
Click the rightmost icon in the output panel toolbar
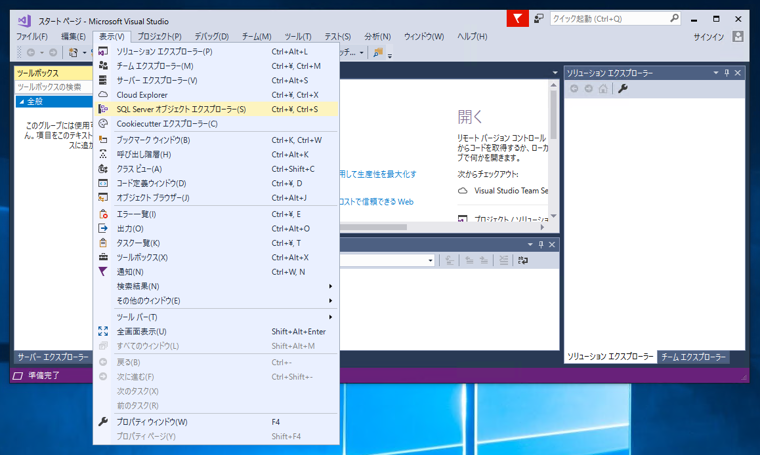[x=522, y=261]
